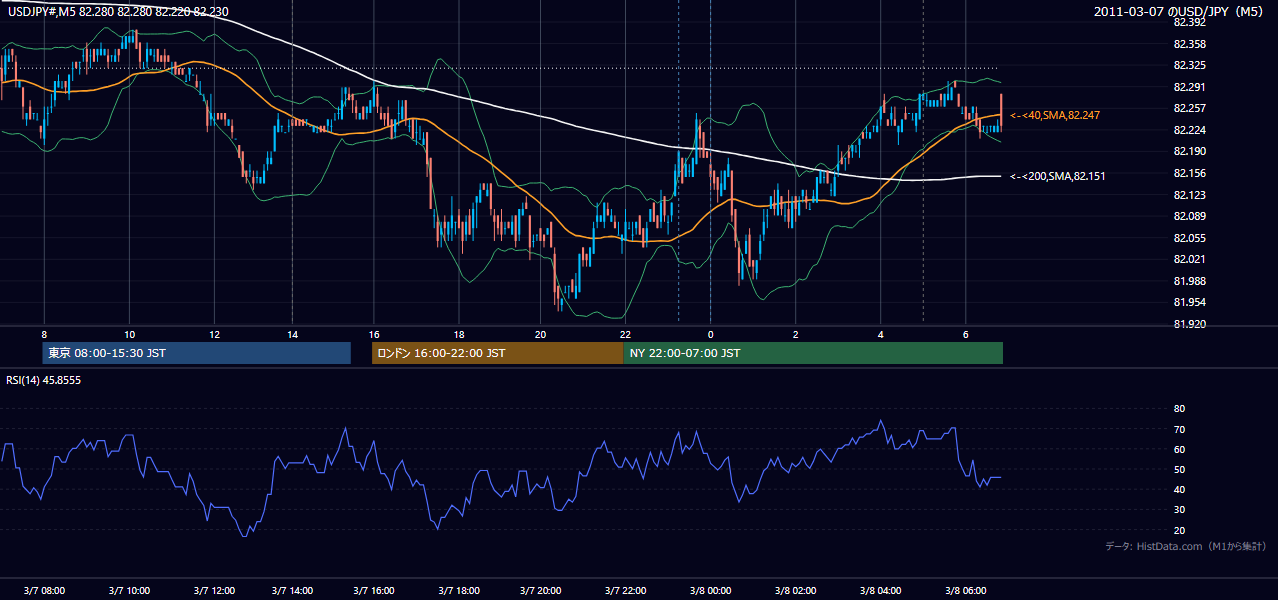Click the 3/8 00:00 date-time label
The height and width of the screenshot is (600, 1278).
coord(710,590)
